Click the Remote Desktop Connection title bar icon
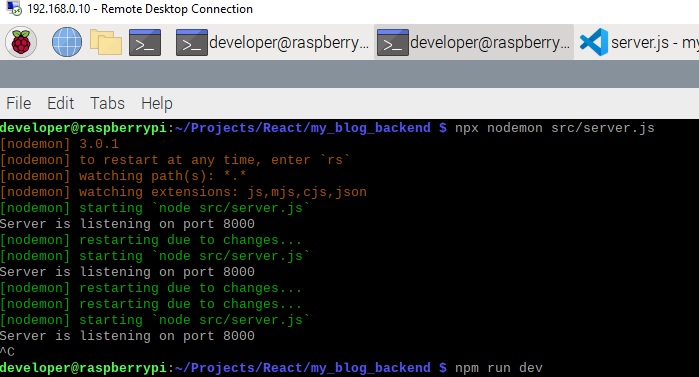This screenshot has width=699, height=377. click(x=14, y=8)
